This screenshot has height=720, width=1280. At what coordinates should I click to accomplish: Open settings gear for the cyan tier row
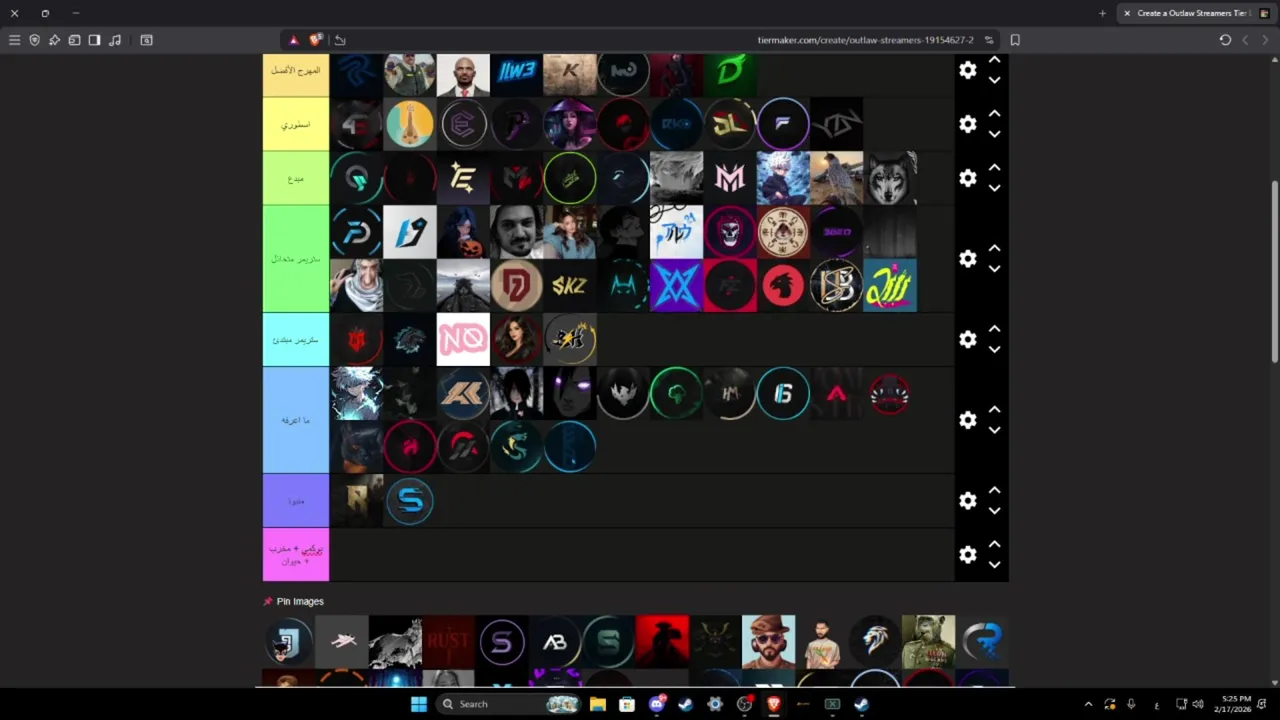pos(967,340)
